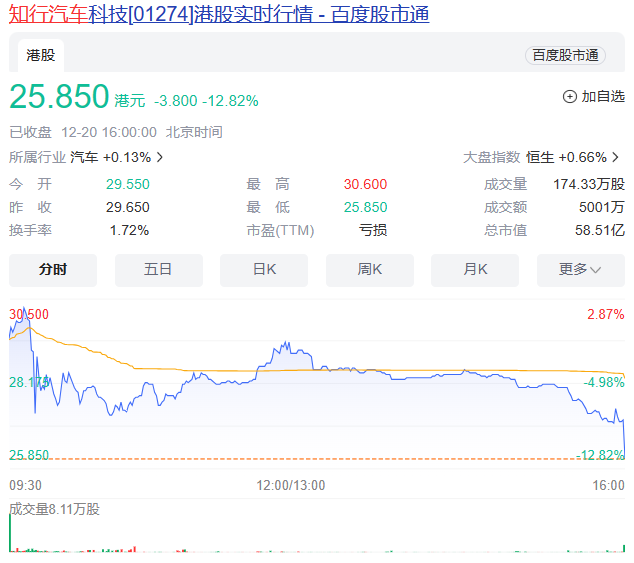Click the 市盈(TTM) value 亏损

coord(373,231)
